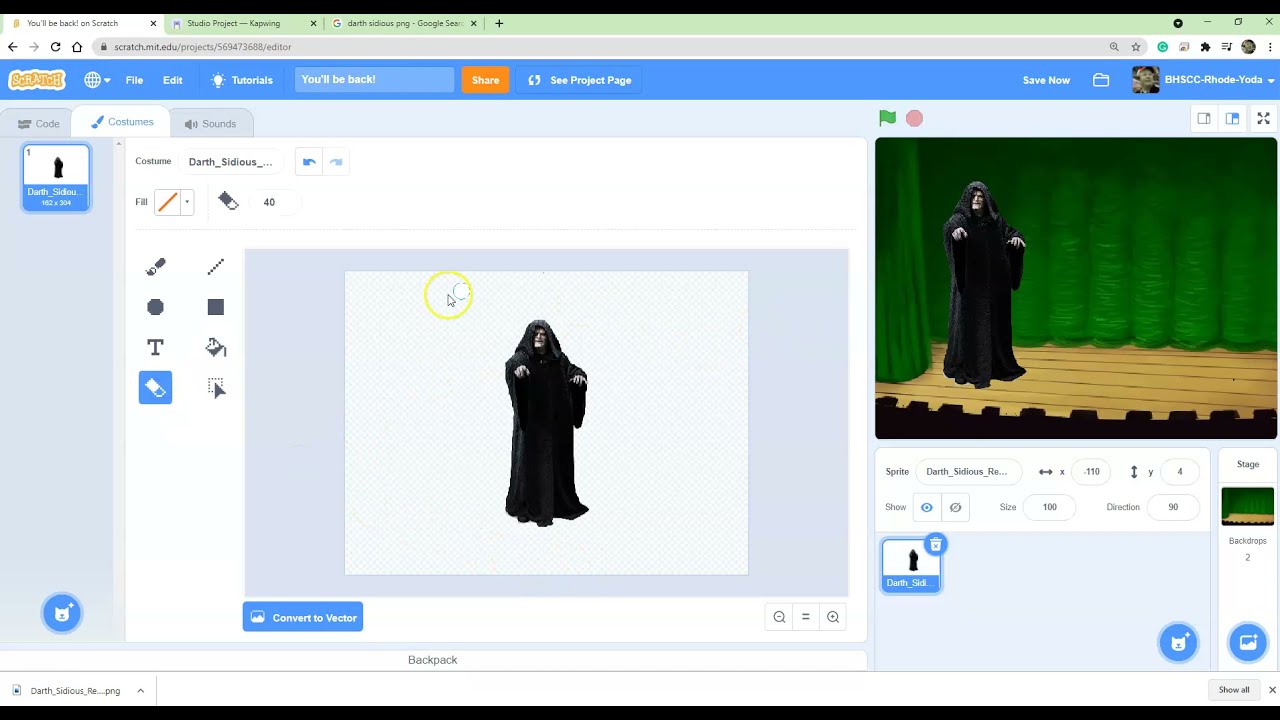Open the Choose a Backdrop button
The width and height of the screenshot is (1280, 720).
[x=1247, y=642]
